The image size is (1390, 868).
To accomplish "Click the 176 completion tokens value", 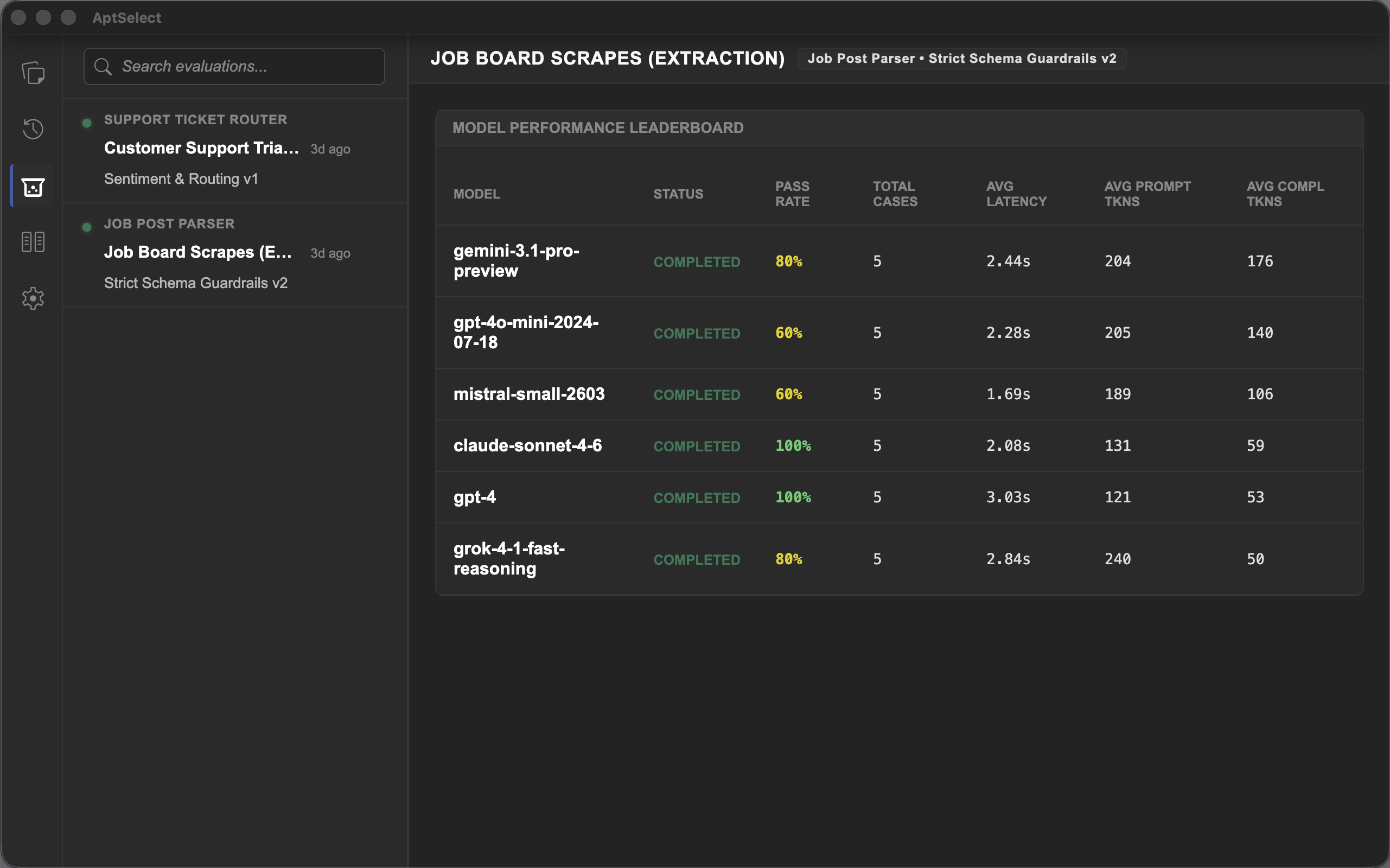I will (x=1260, y=261).
